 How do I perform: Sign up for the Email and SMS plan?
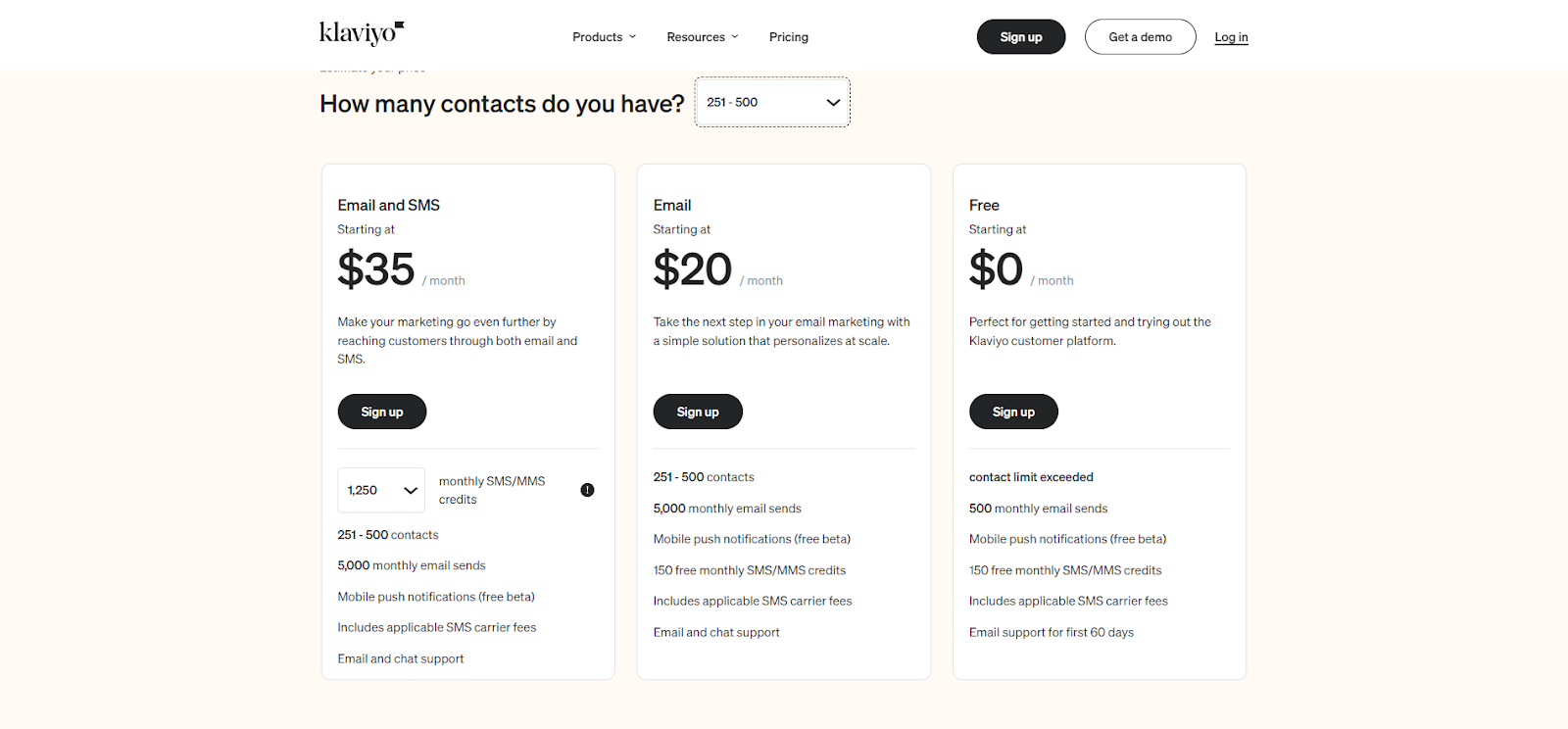click(382, 412)
